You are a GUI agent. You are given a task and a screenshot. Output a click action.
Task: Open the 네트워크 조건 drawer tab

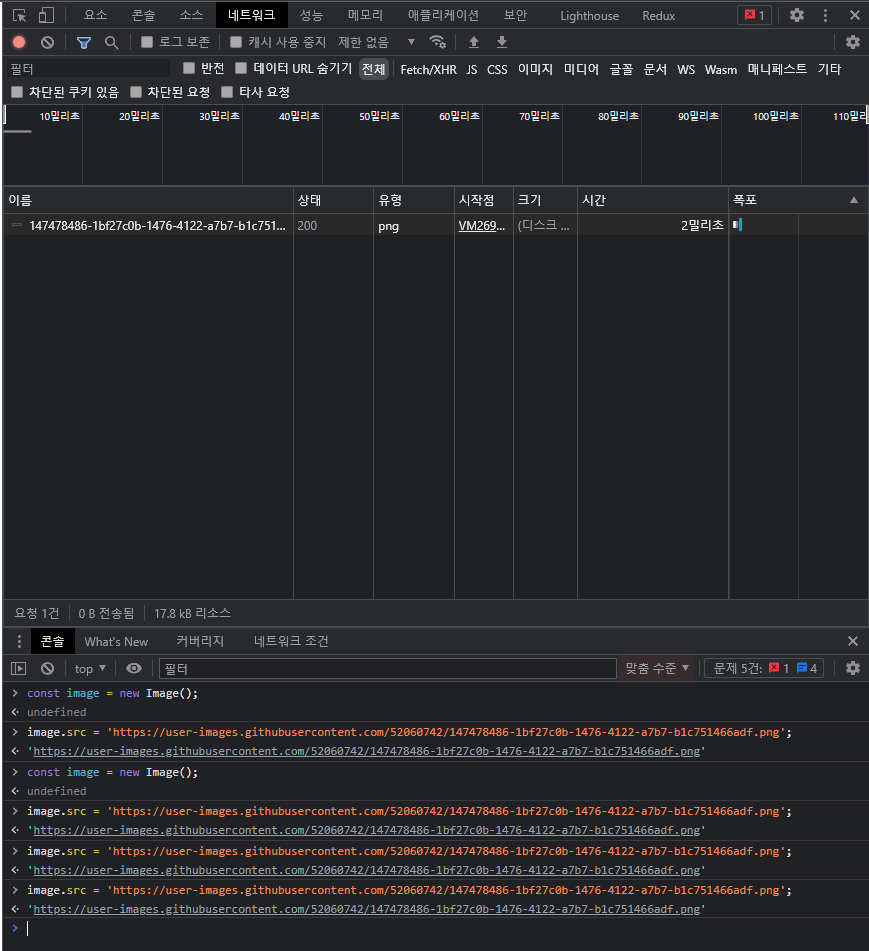(291, 641)
